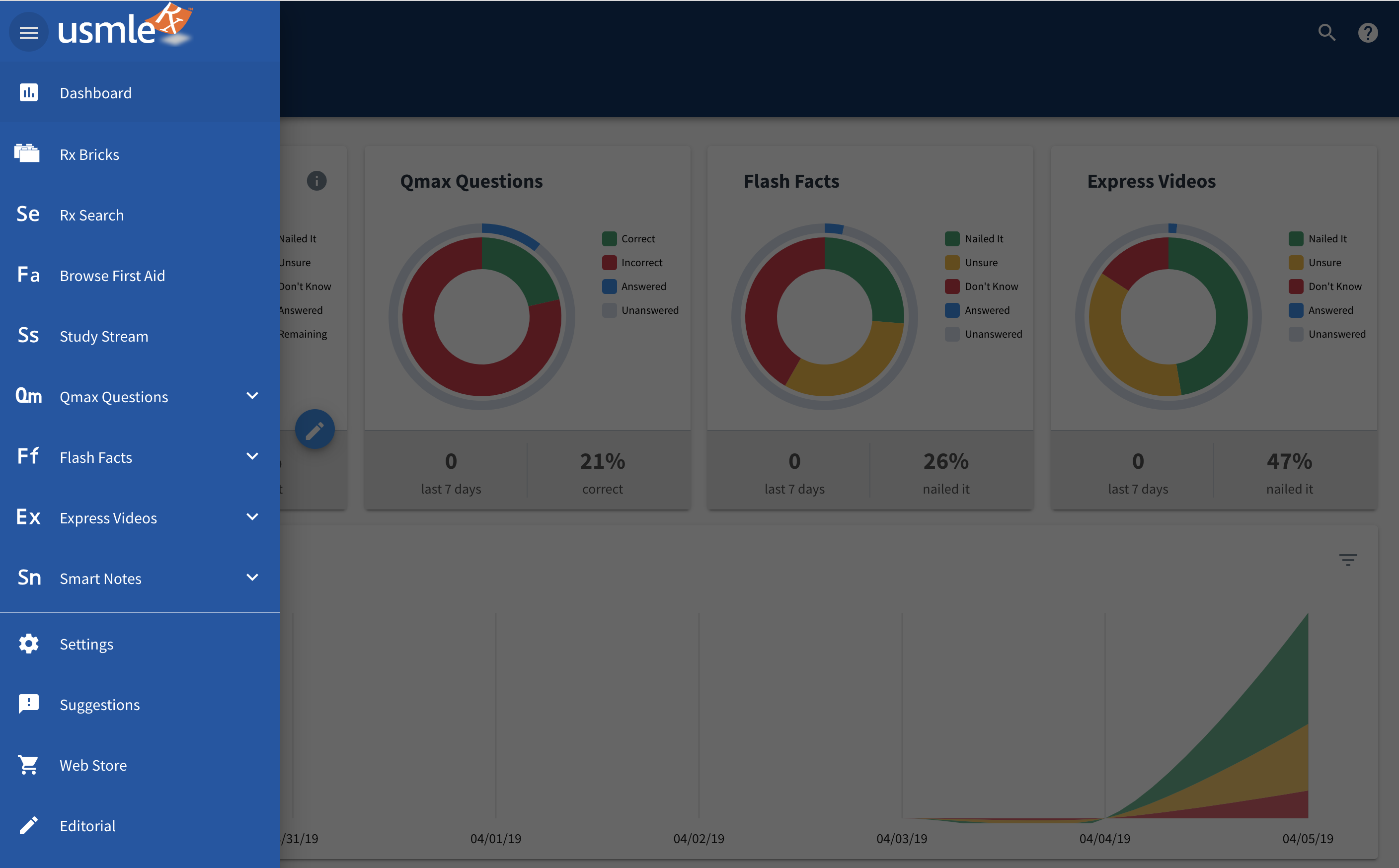Open the Dashboard menu item
This screenshot has width=1399, height=868.
pos(140,92)
